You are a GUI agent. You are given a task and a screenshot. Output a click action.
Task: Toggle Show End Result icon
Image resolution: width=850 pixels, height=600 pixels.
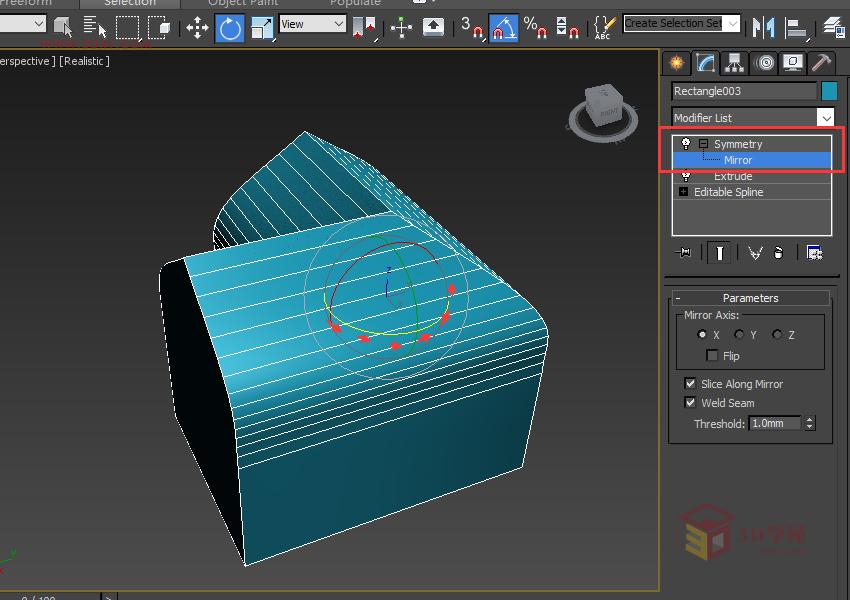pos(719,253)
